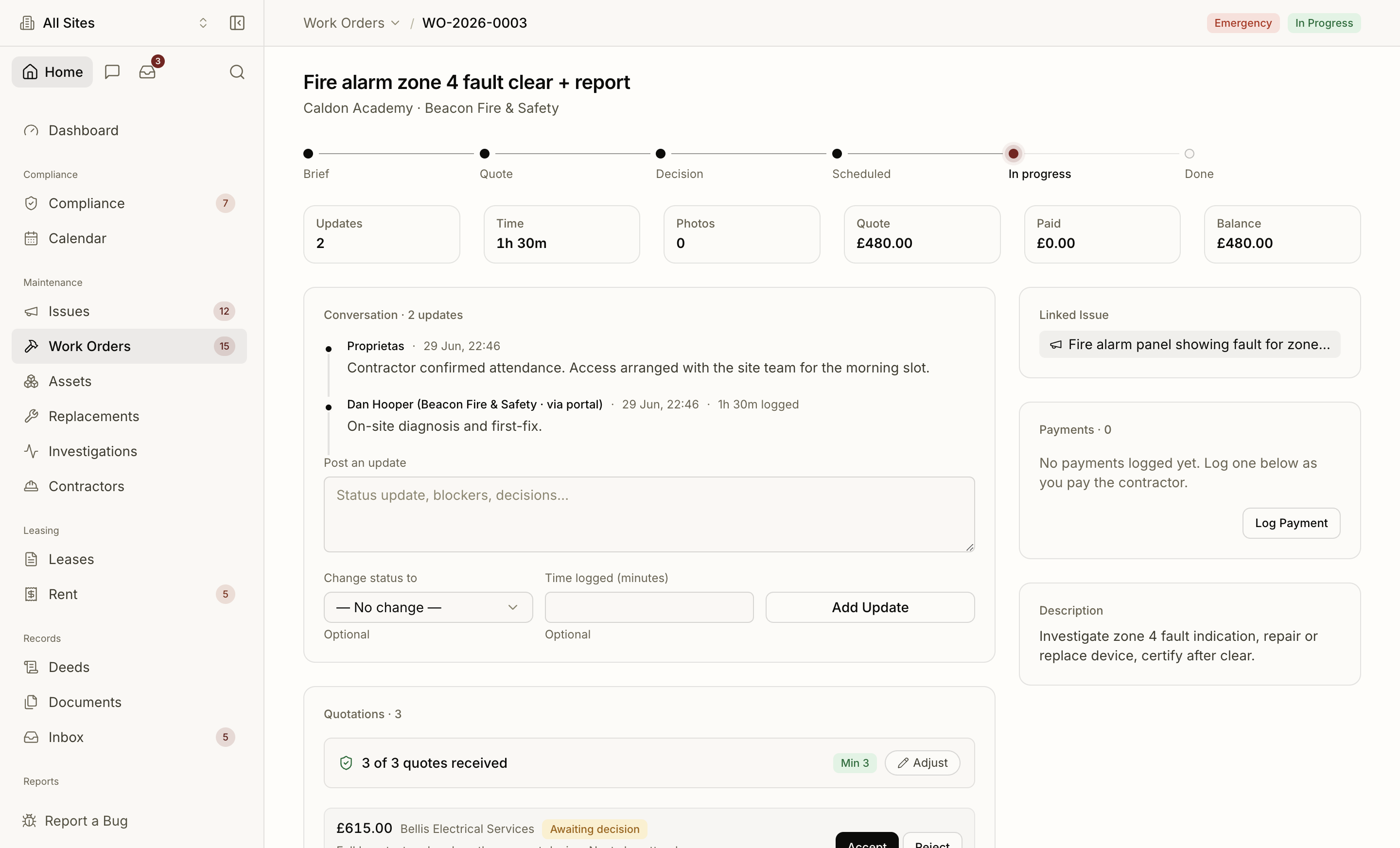Open Rent from sidebar label
The width and height of the screenshot is (1400, 848).
pyautogui.click(x=63, y=594)
